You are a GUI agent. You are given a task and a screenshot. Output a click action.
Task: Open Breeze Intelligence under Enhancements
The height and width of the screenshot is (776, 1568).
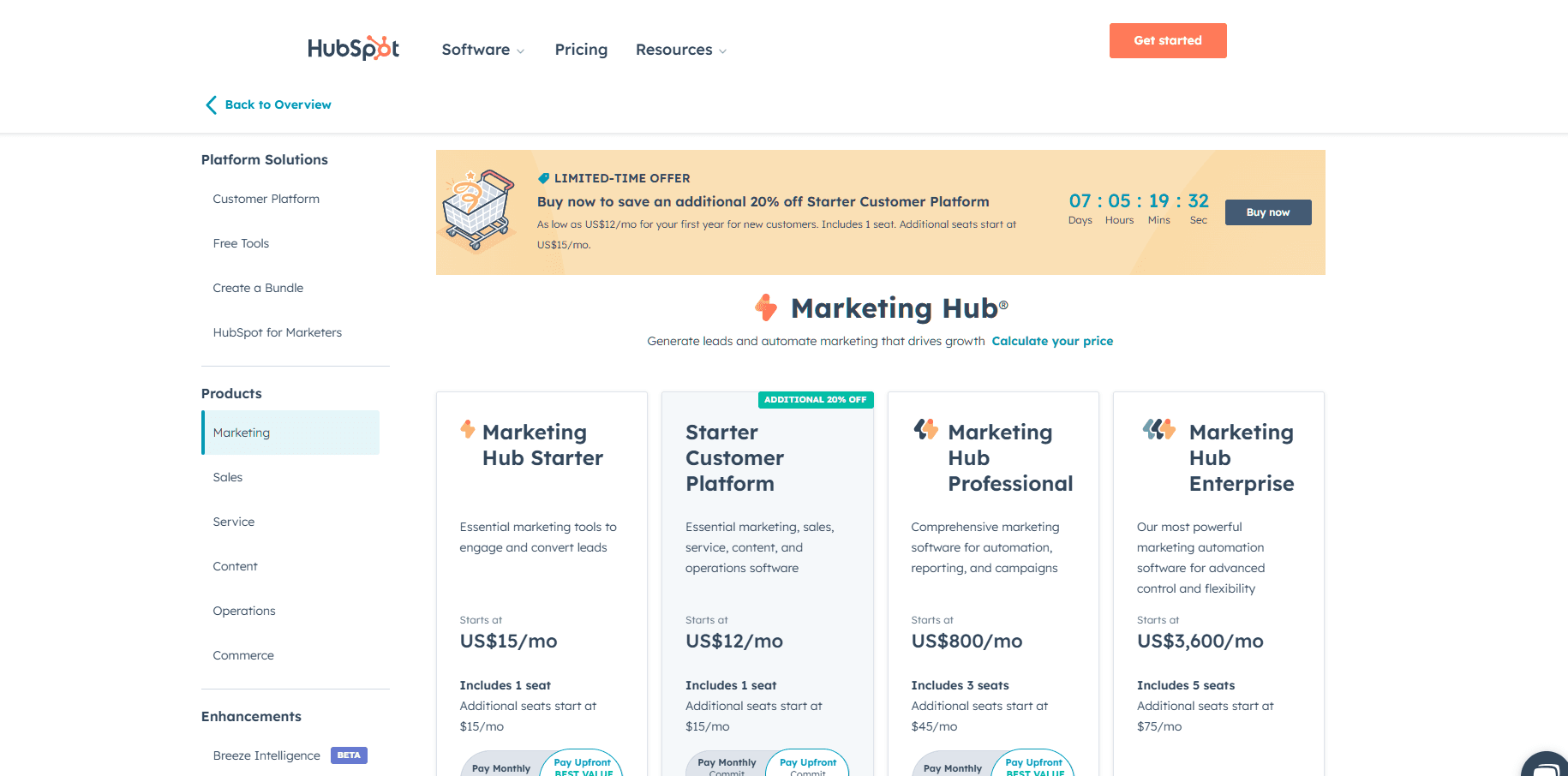click(x=266, y=755)
